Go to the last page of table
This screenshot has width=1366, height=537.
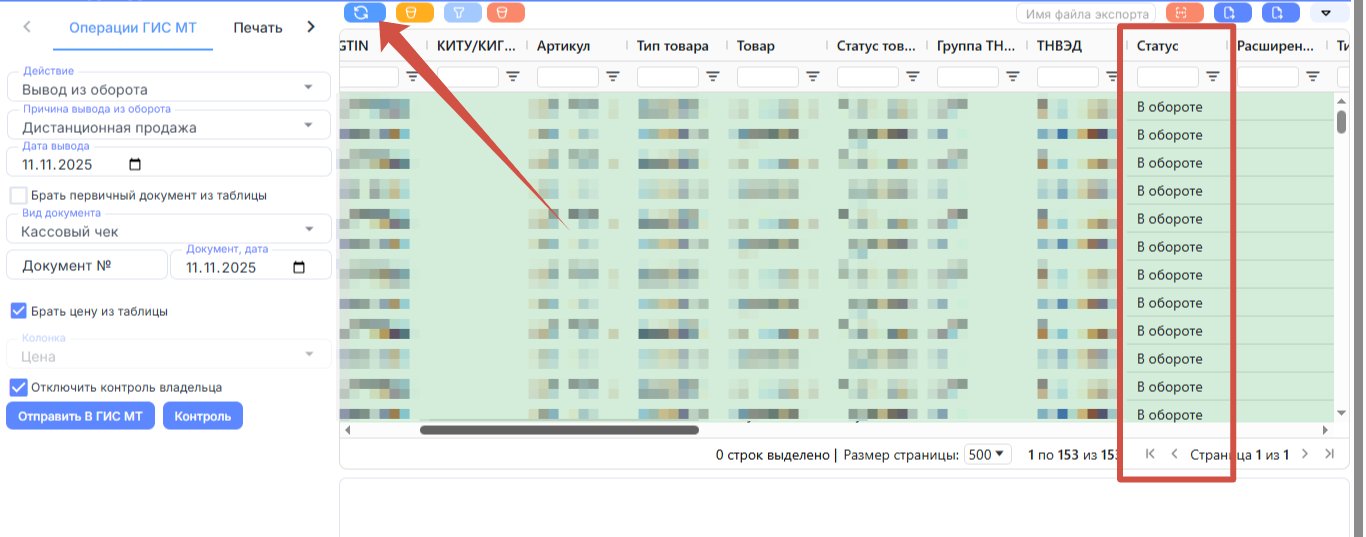(1329, 454)
